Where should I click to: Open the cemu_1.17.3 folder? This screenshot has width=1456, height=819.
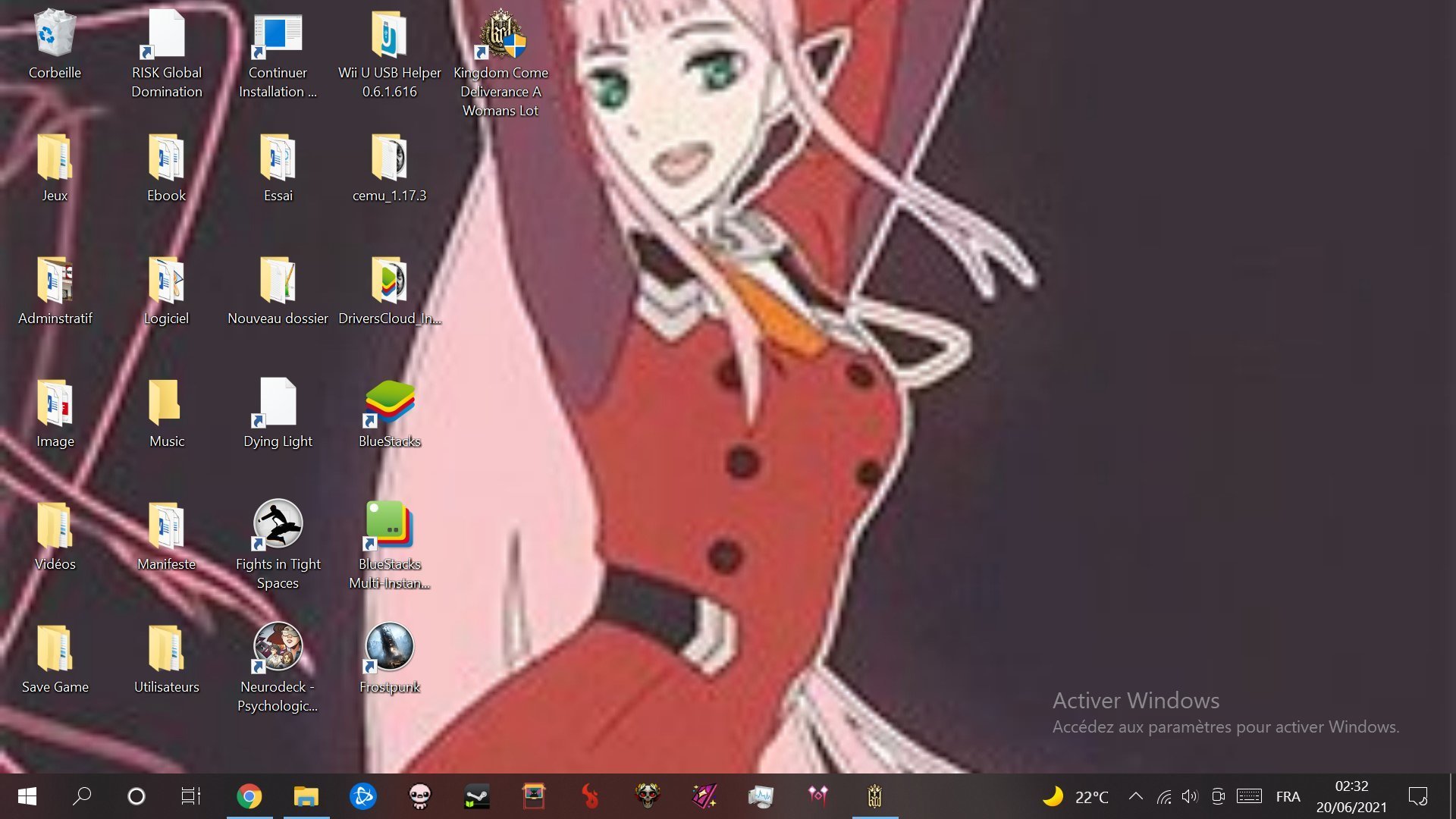coord(389,168)
